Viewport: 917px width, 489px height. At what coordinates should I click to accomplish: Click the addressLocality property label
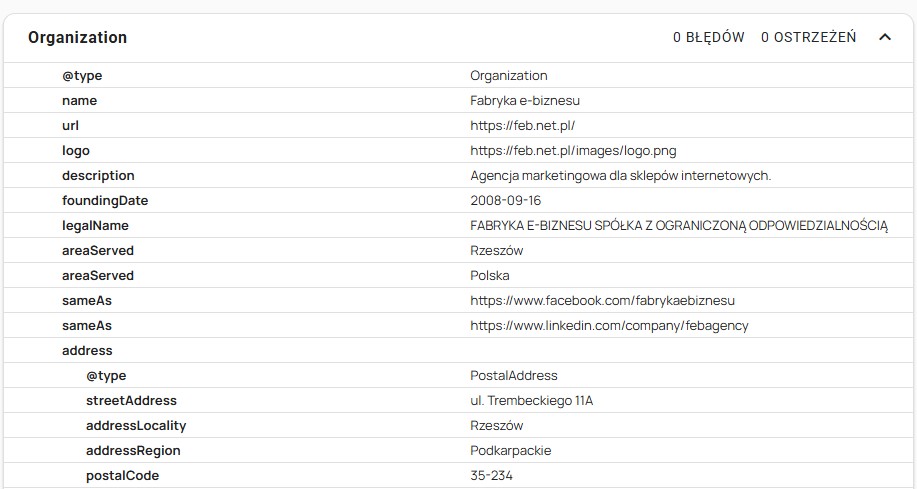point(136,426)
